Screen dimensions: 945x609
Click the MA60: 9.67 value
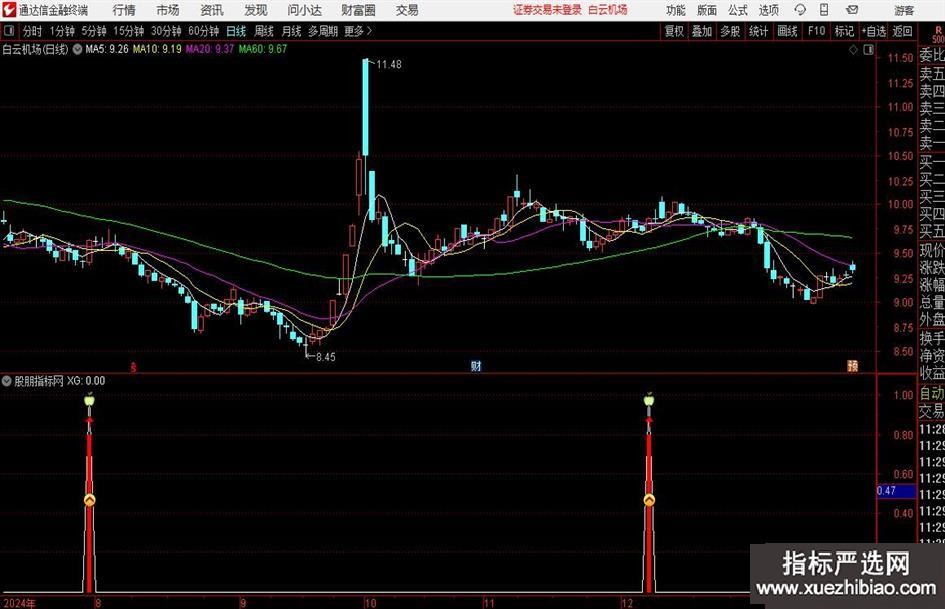tap(262, 49)
